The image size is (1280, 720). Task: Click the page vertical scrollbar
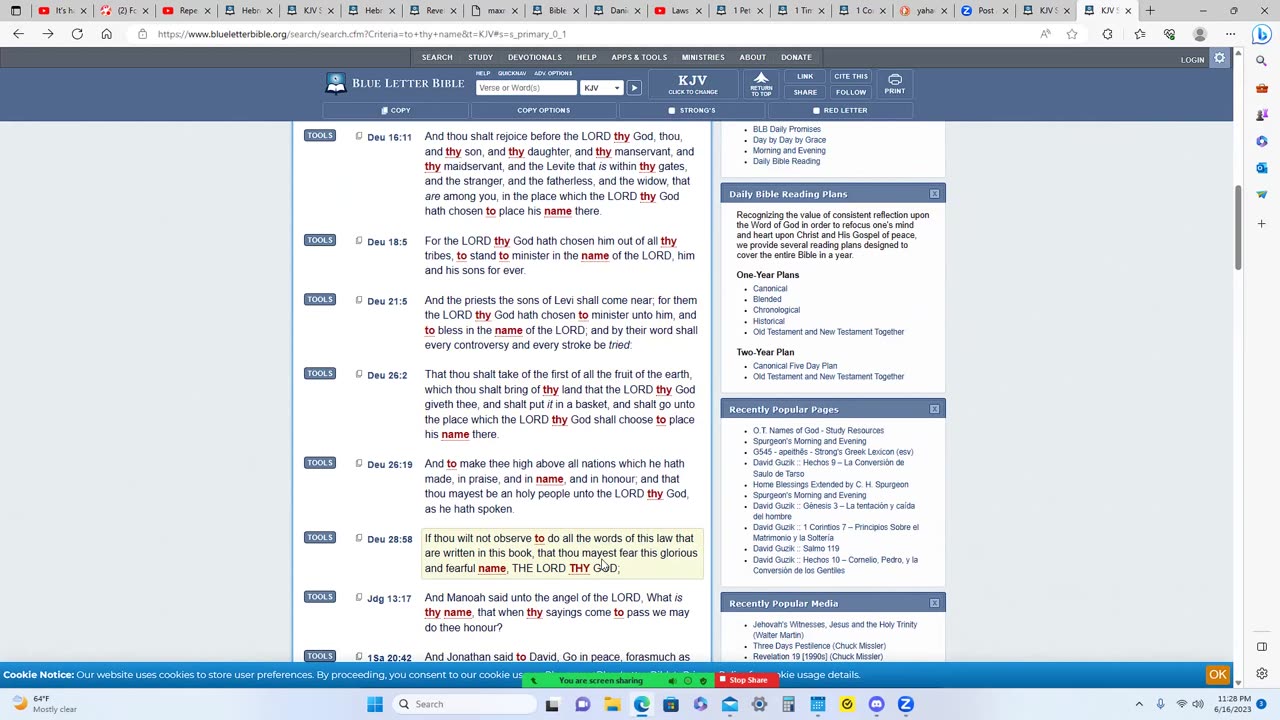[x=1237, y=227]
